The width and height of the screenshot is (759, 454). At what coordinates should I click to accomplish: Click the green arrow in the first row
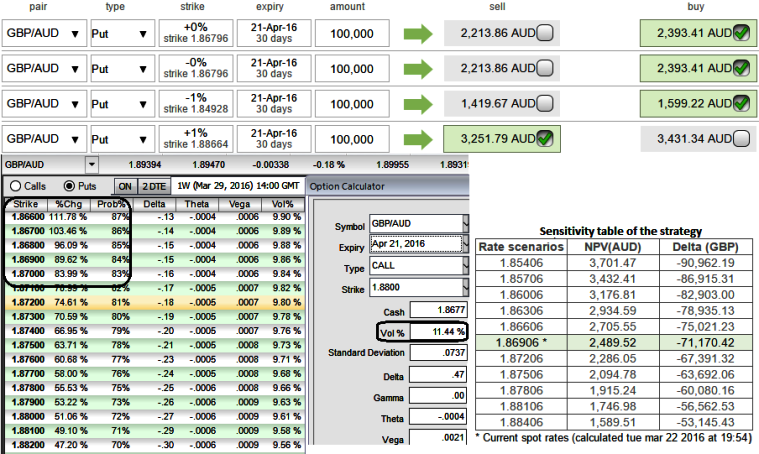click(418, 33)
